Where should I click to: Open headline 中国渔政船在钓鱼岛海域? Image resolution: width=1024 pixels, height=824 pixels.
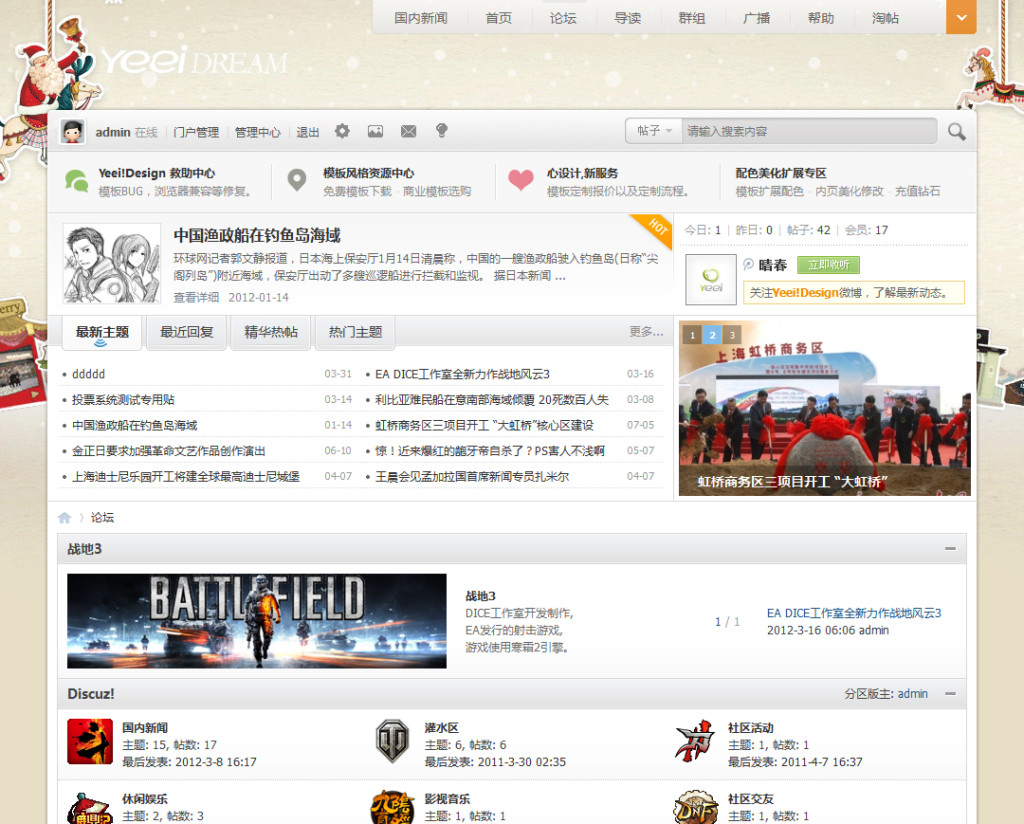tap(257, 236)
